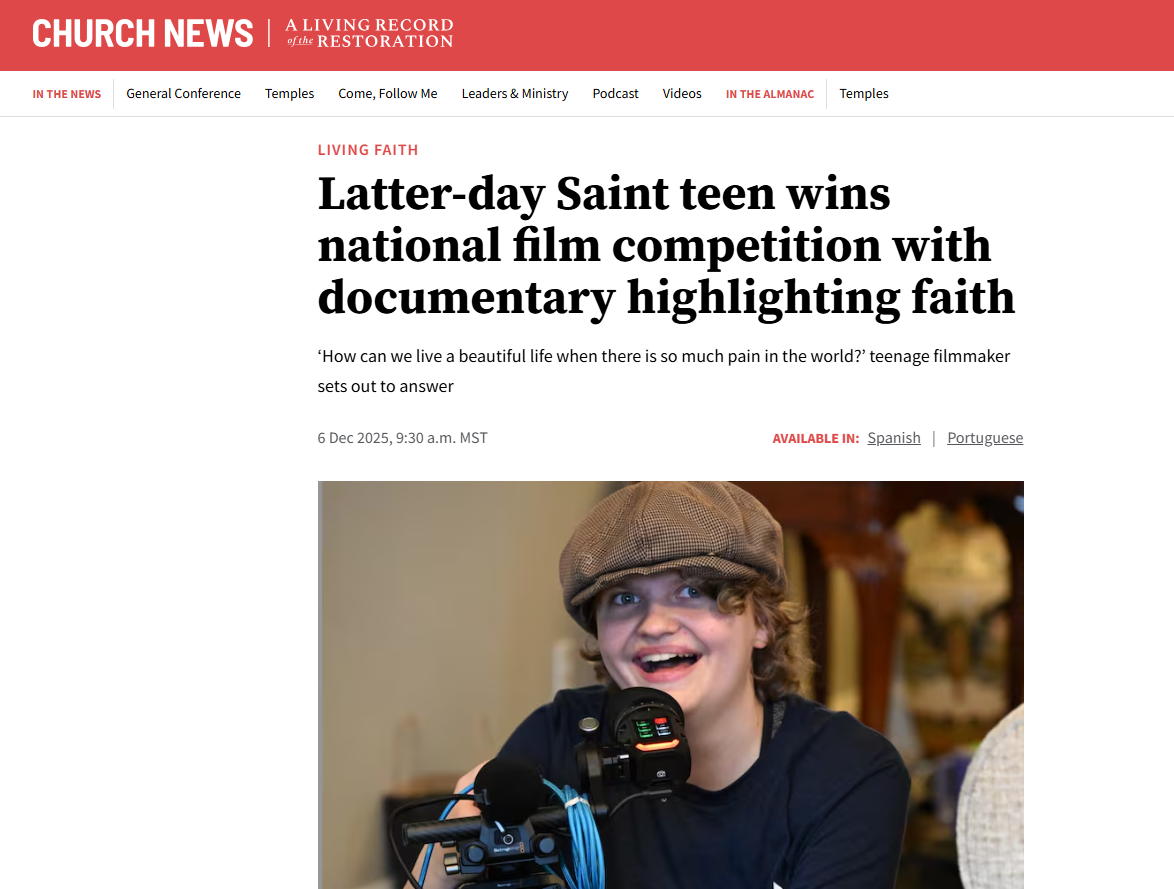
Task: Open the Videos section
Action: [682, 94]
